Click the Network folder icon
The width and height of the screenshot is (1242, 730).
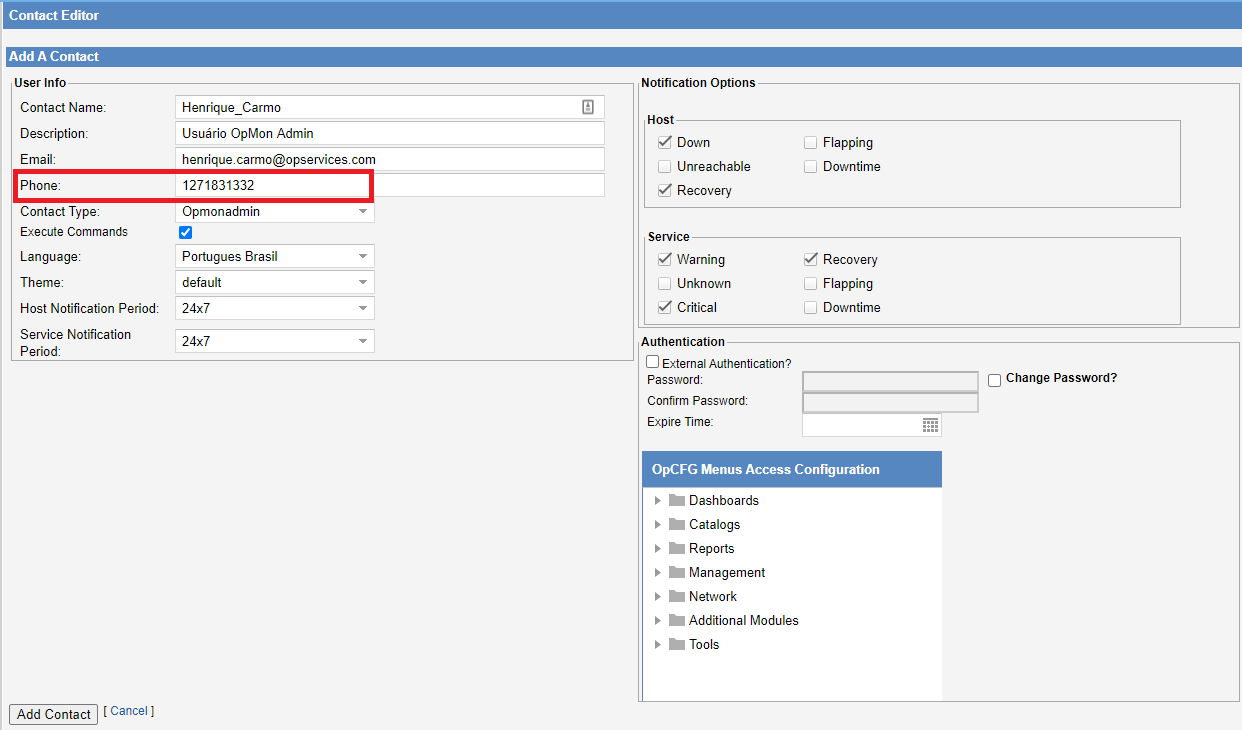(x=677, y=596)
